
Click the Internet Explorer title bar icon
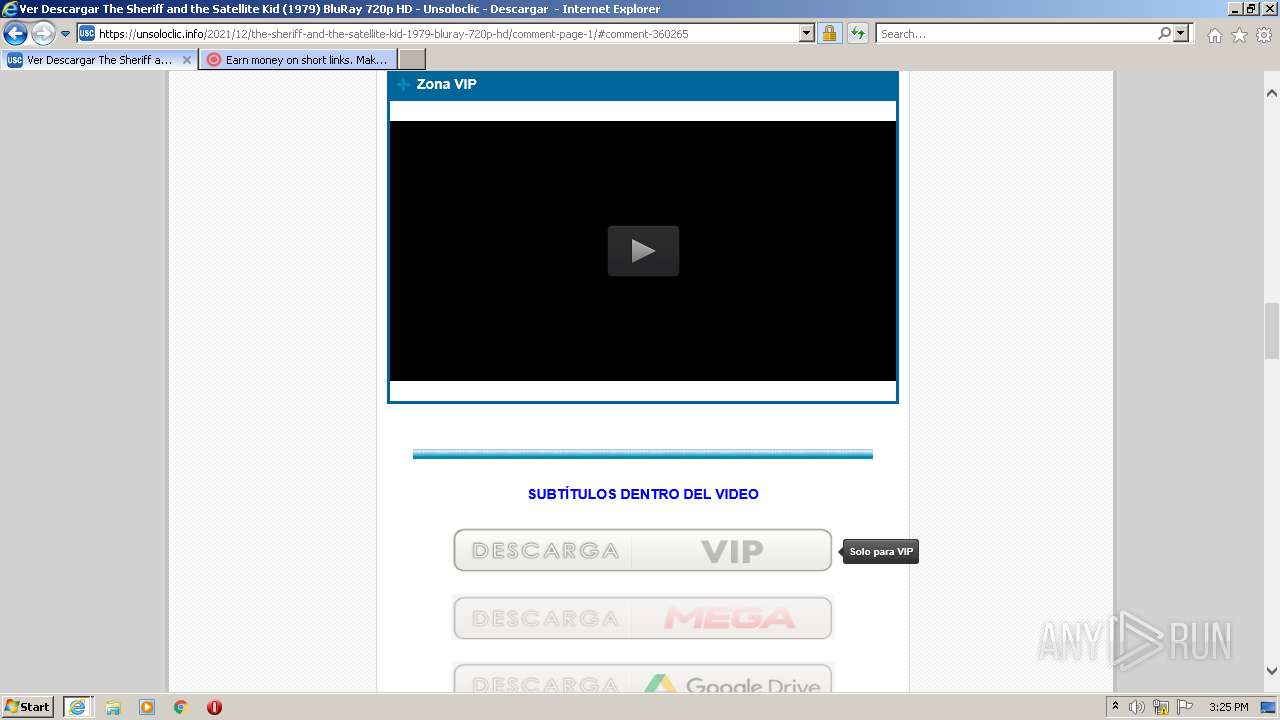[x=10, y=9]
